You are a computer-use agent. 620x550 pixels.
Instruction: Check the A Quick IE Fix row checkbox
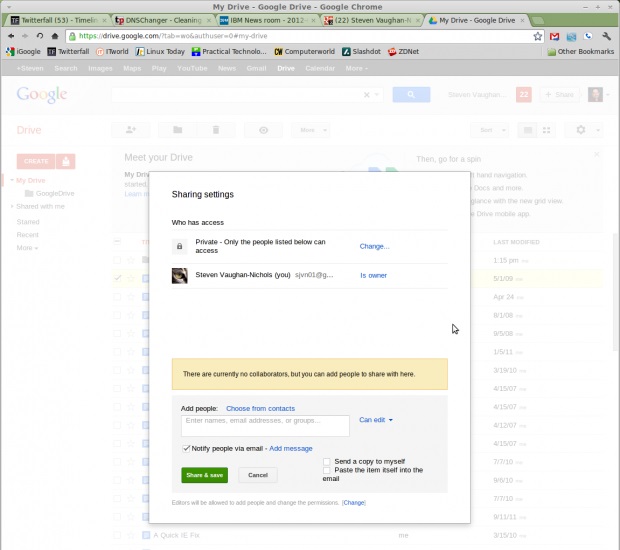tap(117, 535)
